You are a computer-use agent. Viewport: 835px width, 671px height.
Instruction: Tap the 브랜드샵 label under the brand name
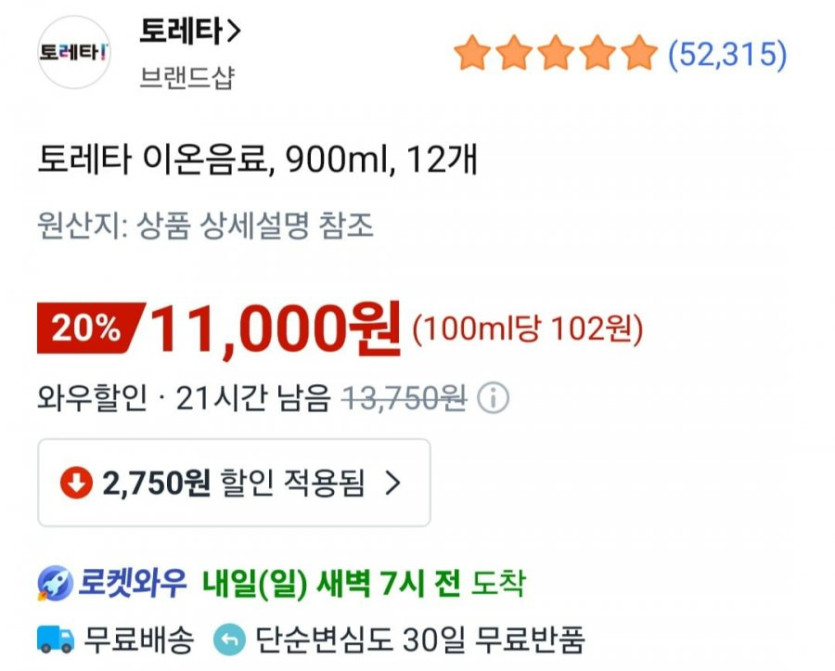click(x=187, y=79)
